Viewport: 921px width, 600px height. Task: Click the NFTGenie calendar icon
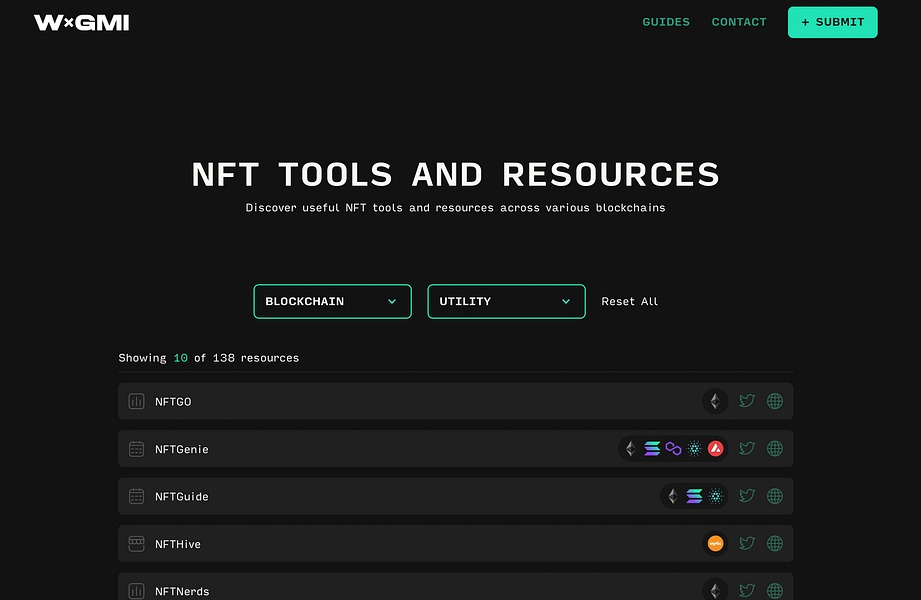(136, 449)
